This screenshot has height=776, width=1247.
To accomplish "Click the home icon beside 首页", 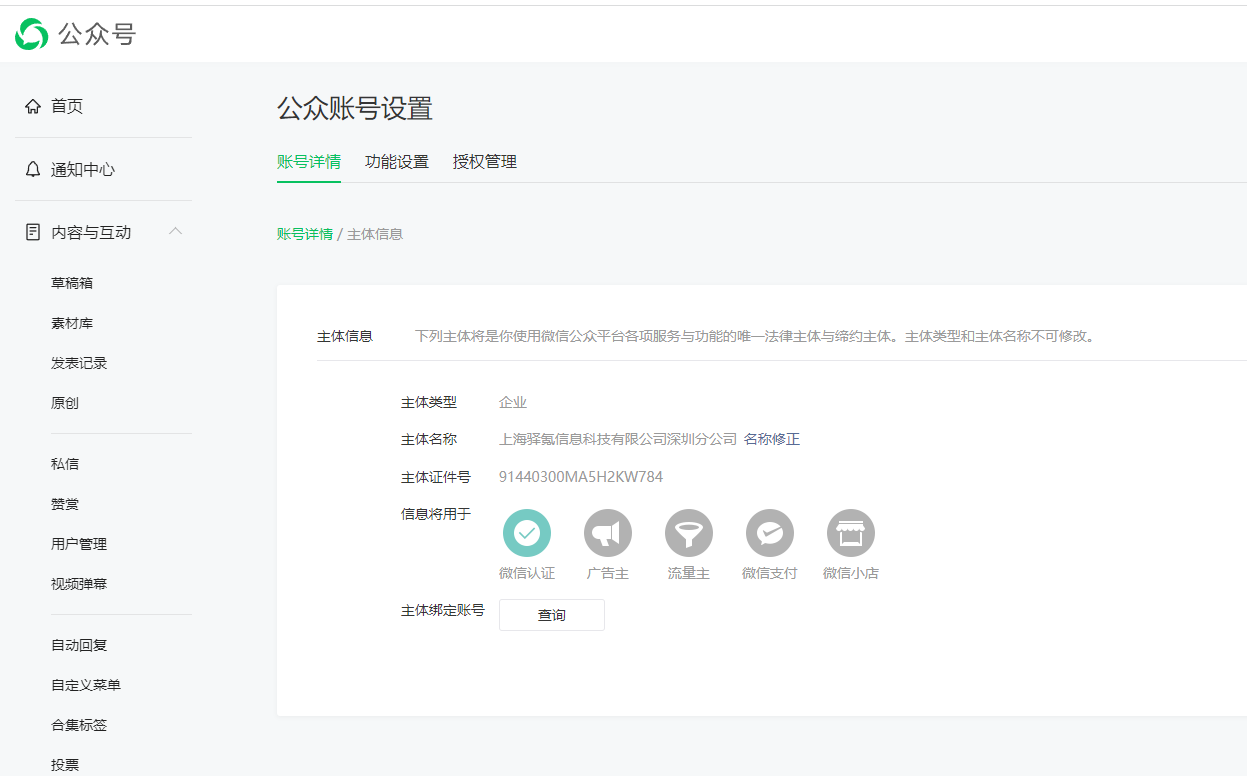I will coord(33,106).
